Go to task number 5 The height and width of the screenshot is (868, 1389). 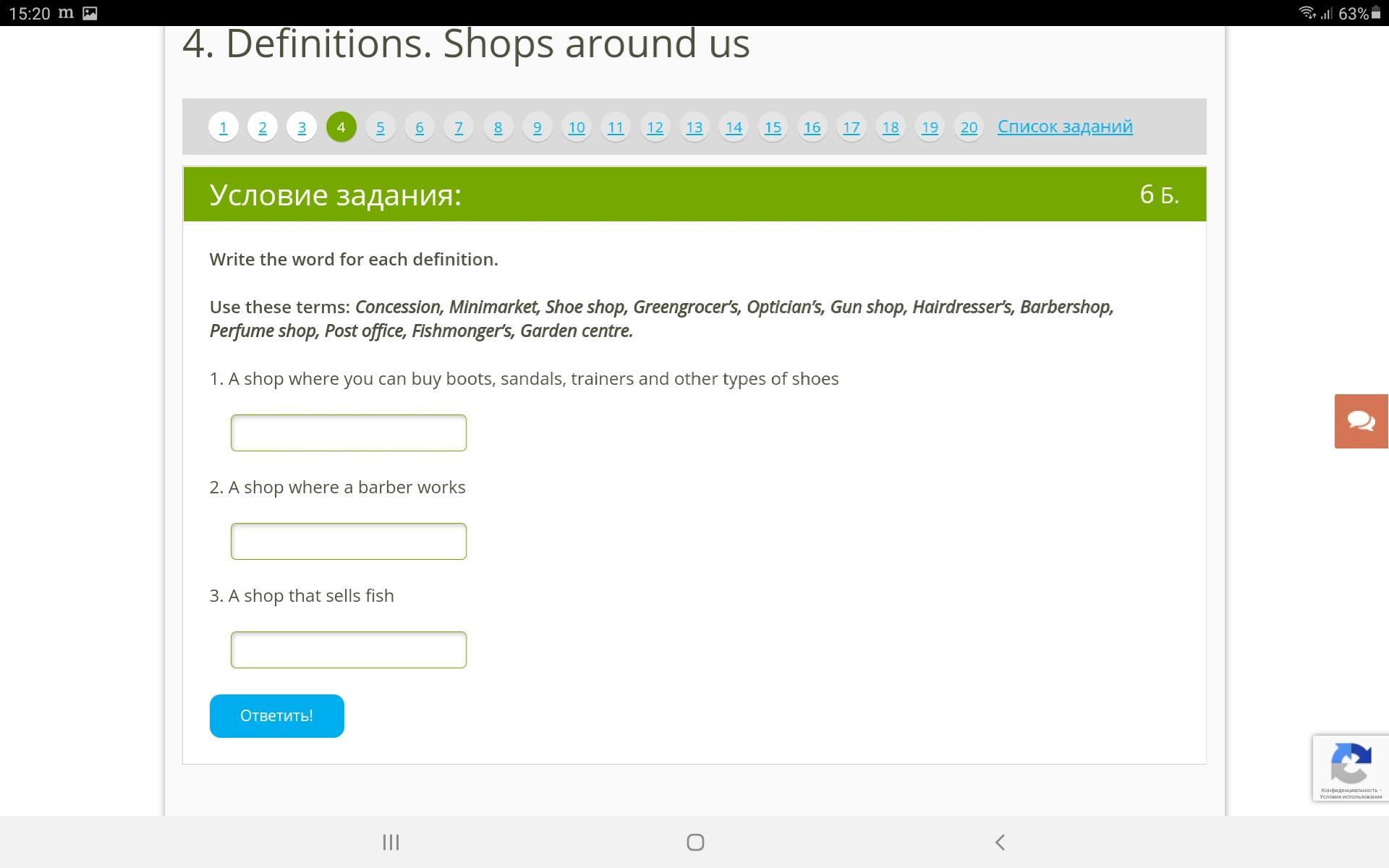click(381, 127)
